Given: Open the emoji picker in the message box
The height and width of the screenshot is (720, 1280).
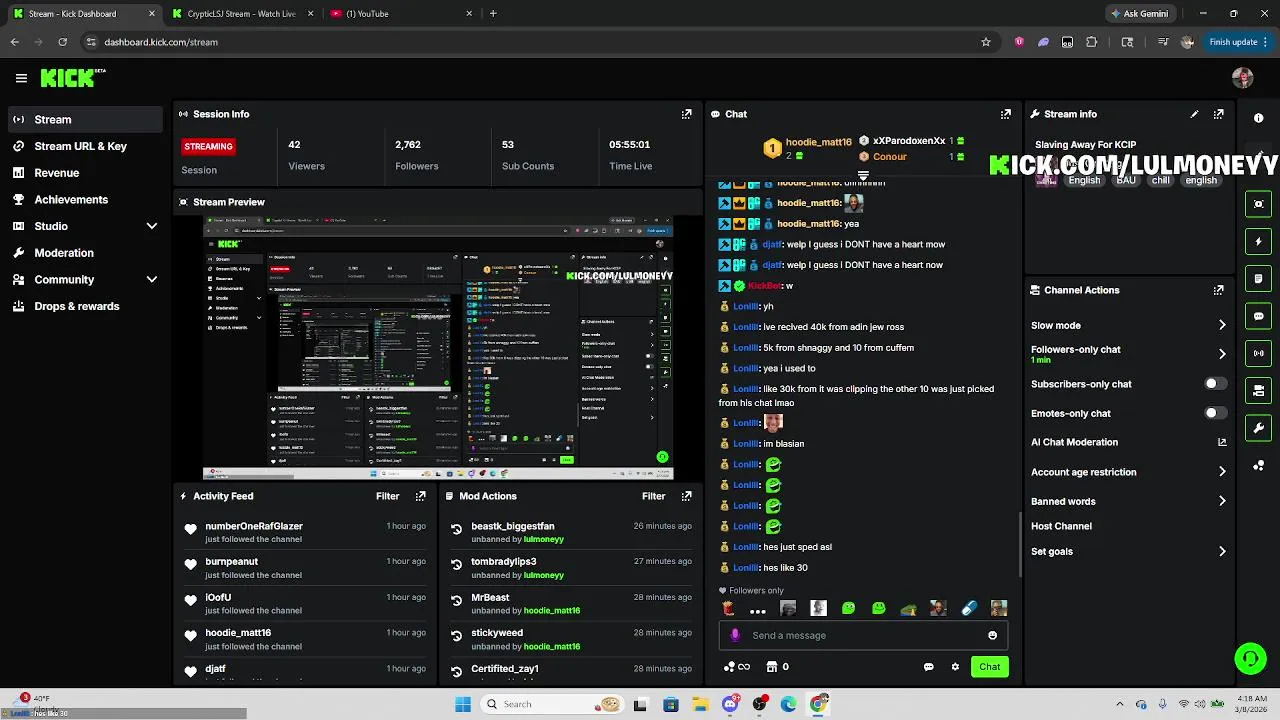Looking at the screenshot, I should click(992, 635).
